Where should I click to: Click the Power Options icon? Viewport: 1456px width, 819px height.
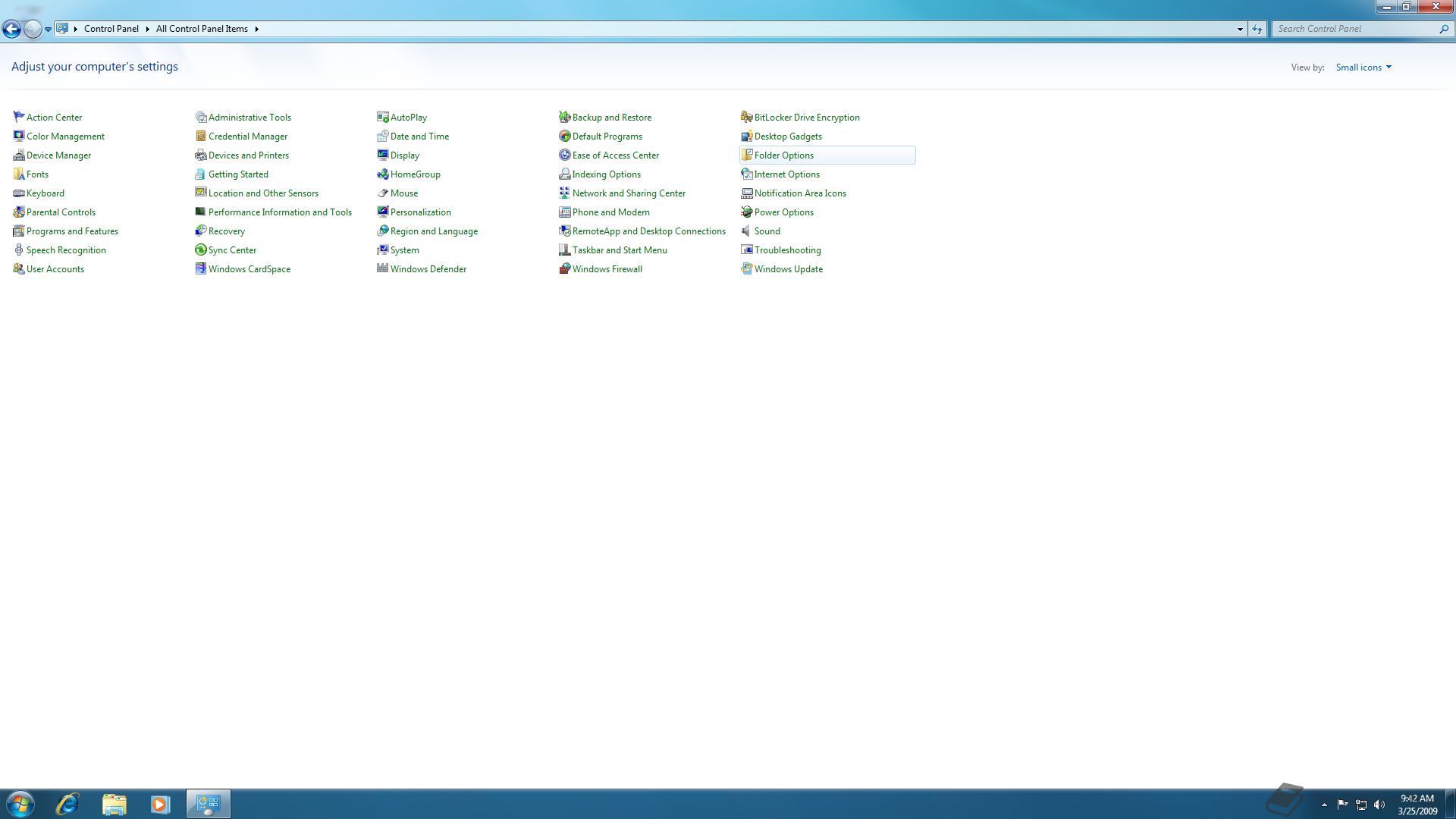pyautogui.click(x=747, y=212)
